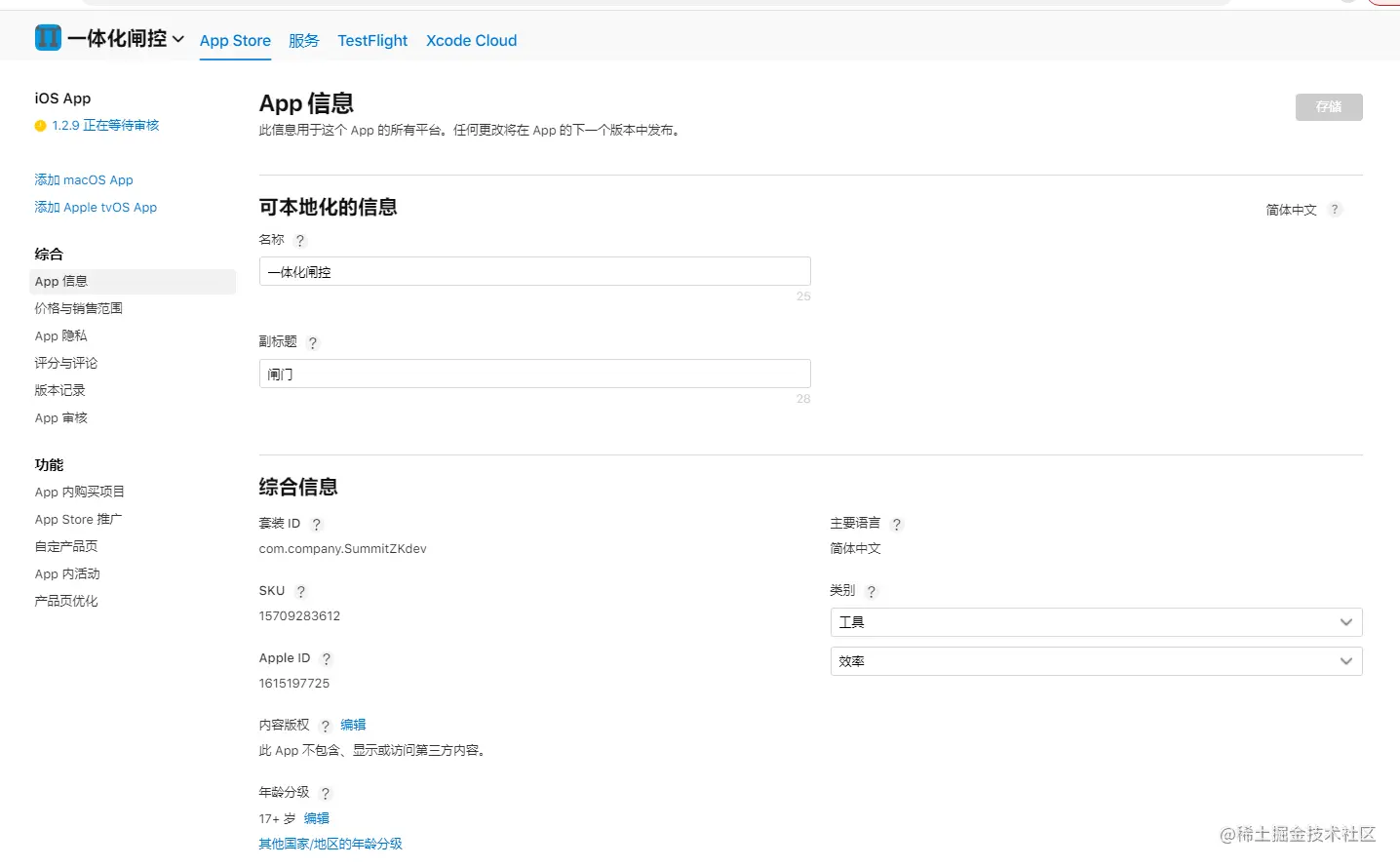Click the help icon next to Apple ID
This screenshot has height=868, width=1400.
(326, 657)
